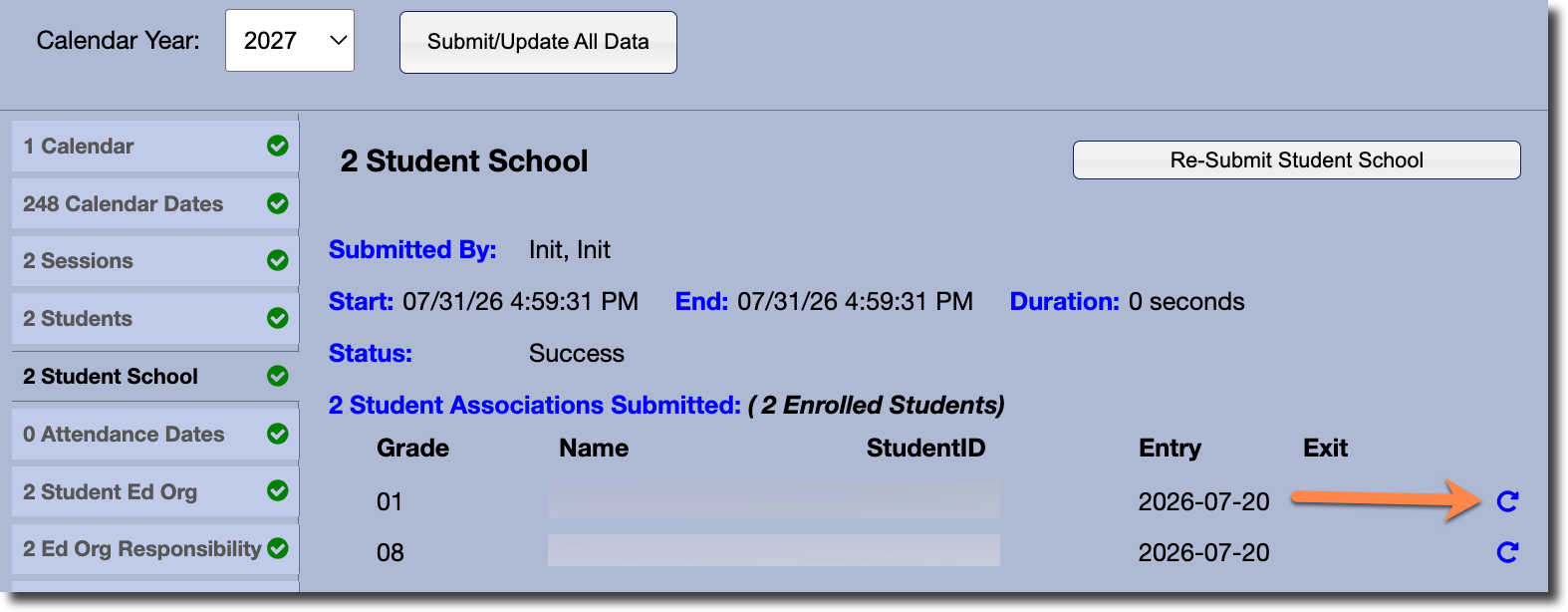Click green check icon beside 1 Calendar
This screenshot has height=612, width=1568.
(278, 146)
